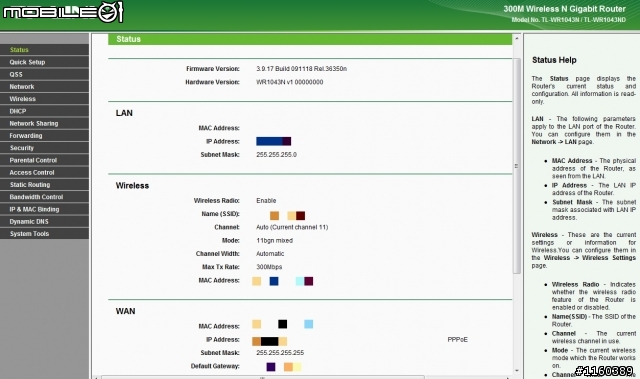The image size is (640, 379).
Task: Open Static Routing page
Action: coord(44,185)
